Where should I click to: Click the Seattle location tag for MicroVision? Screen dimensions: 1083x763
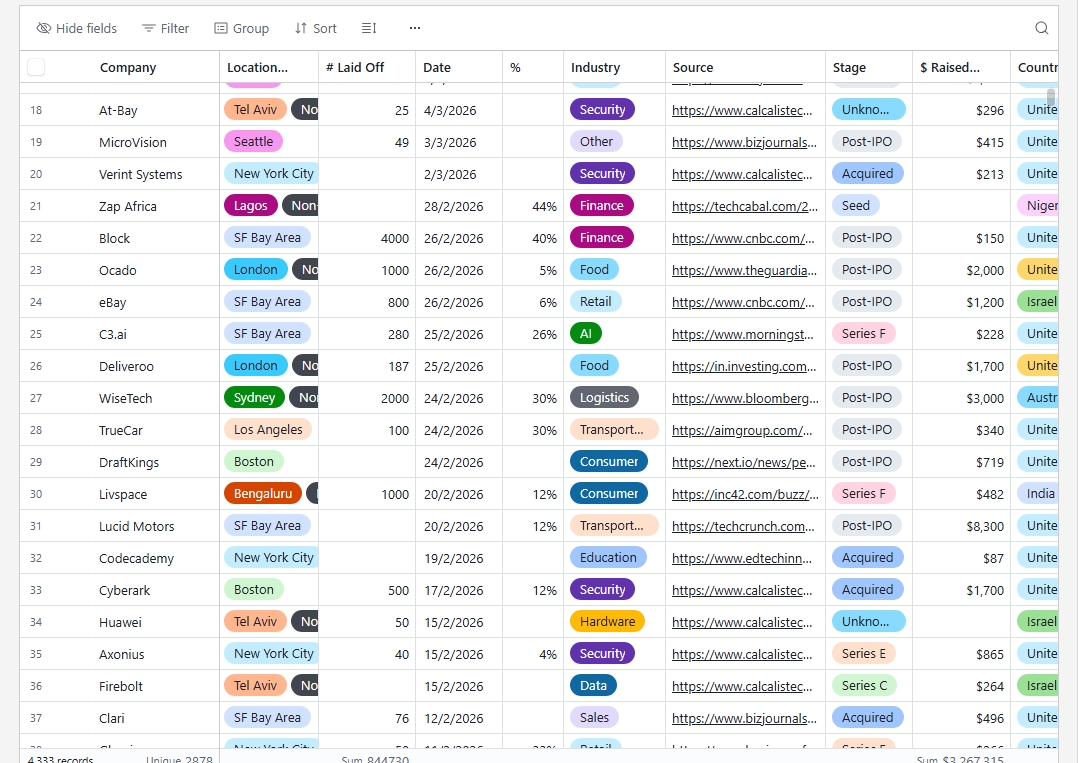253,142
